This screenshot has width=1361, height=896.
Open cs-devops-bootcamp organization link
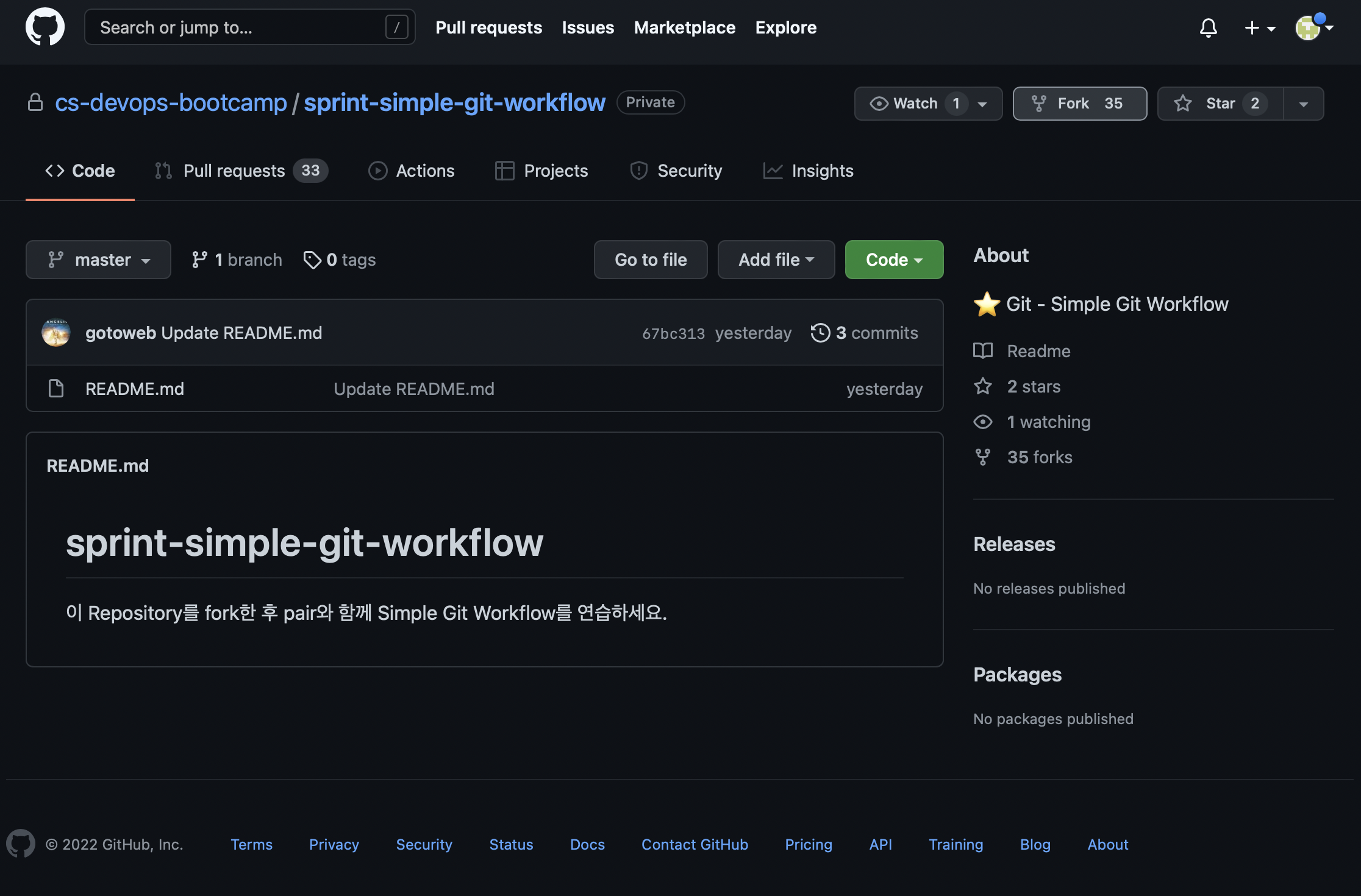(x=171, y=102)
